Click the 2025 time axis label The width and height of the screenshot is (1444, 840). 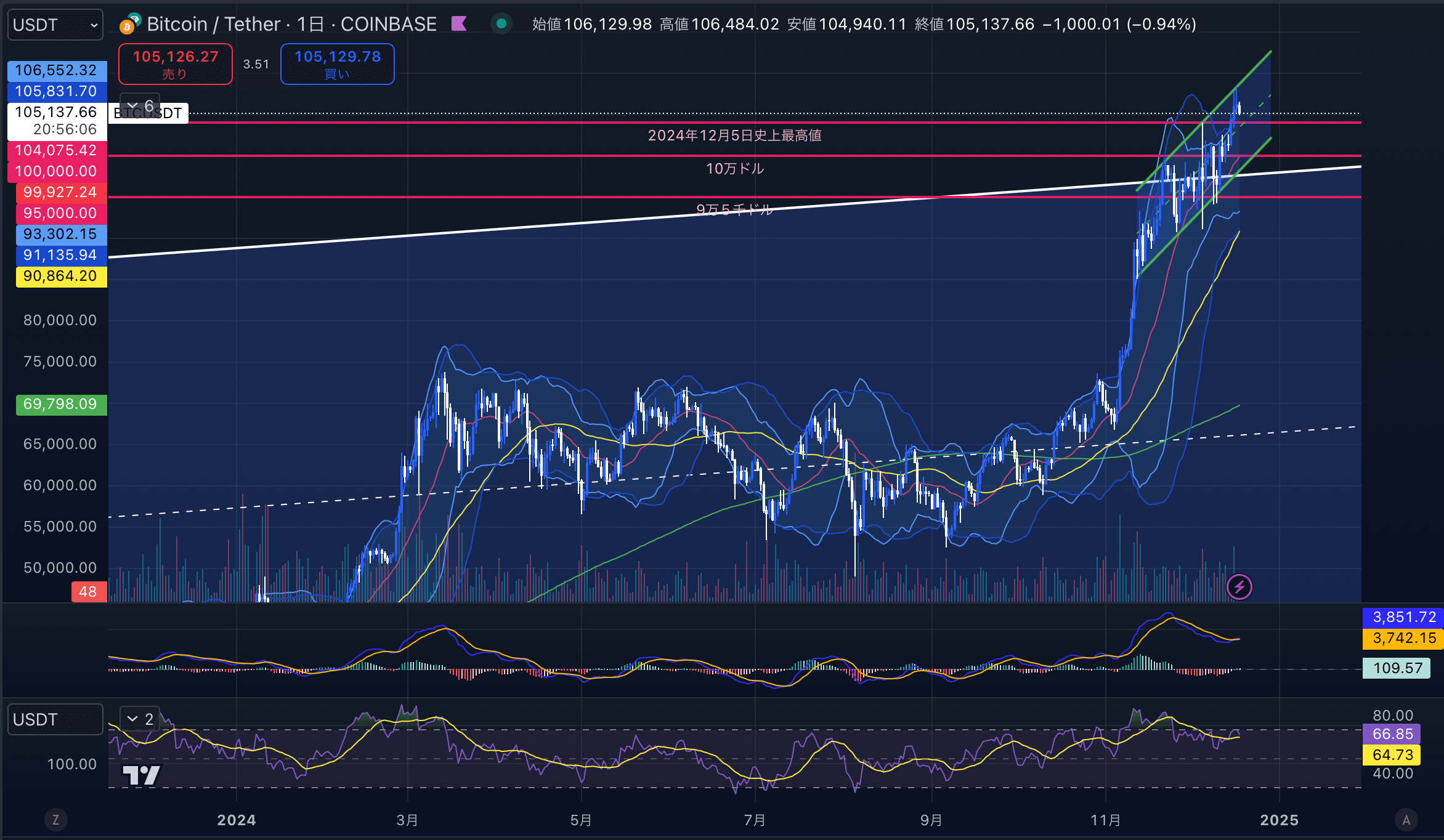1280,820
